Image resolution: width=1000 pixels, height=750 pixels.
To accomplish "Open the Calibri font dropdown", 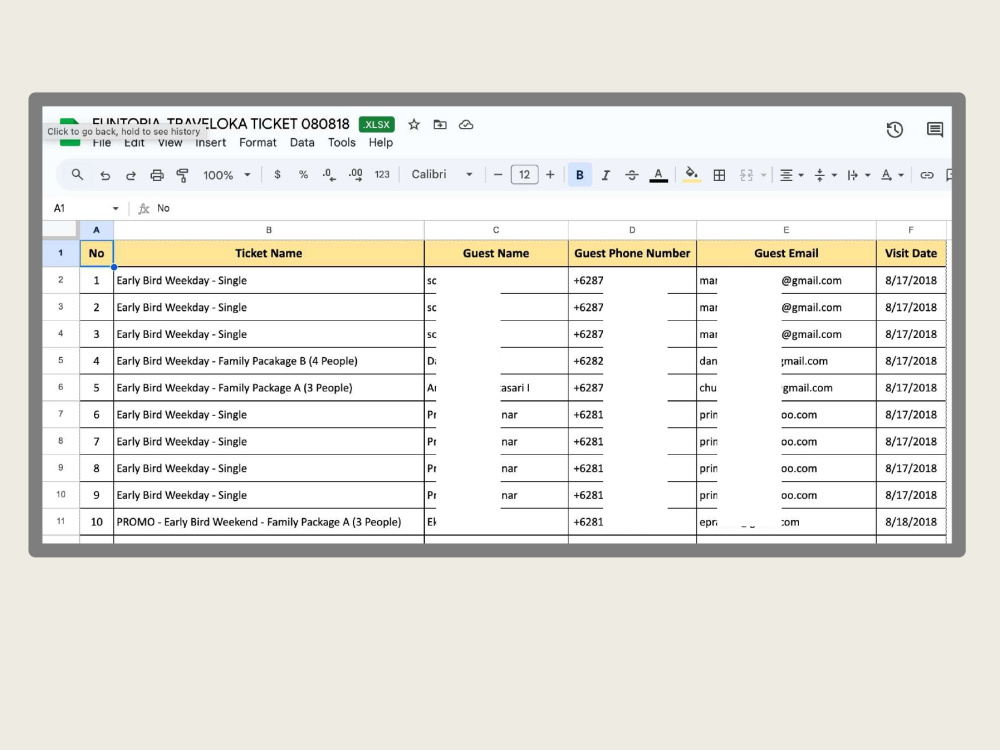I will click(x=442, y=175).
